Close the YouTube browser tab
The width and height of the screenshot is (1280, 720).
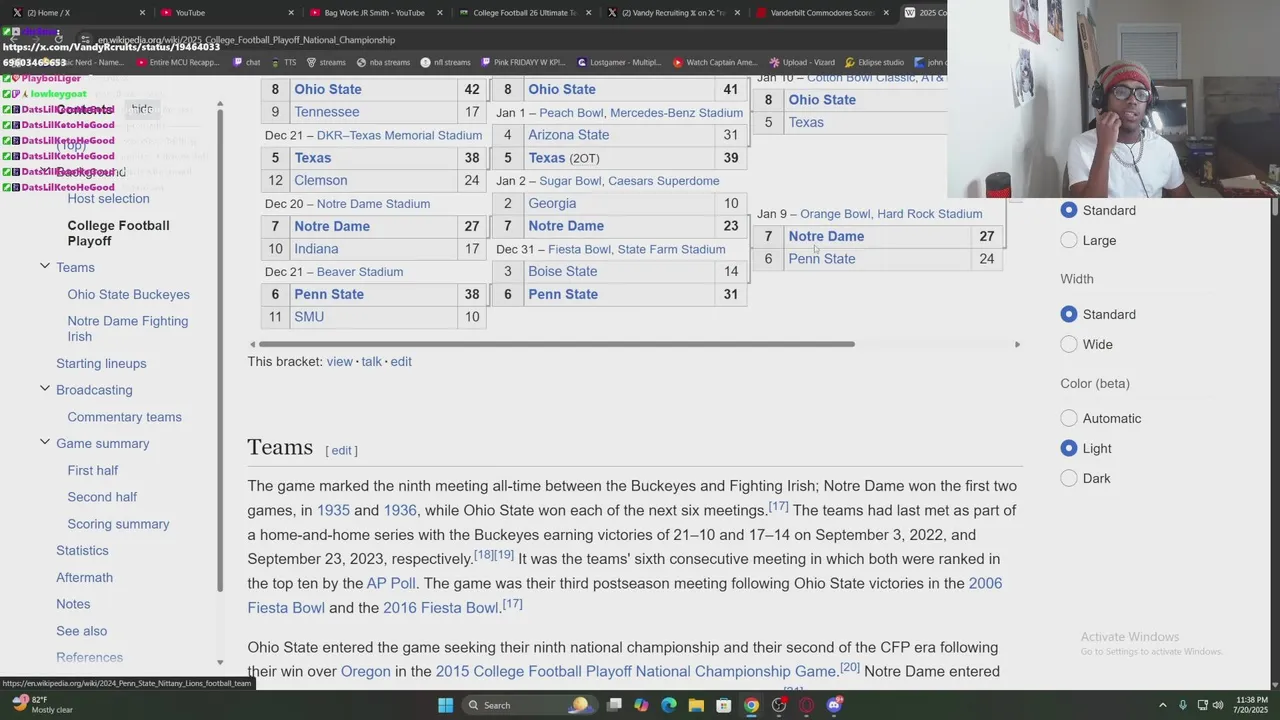291,13
